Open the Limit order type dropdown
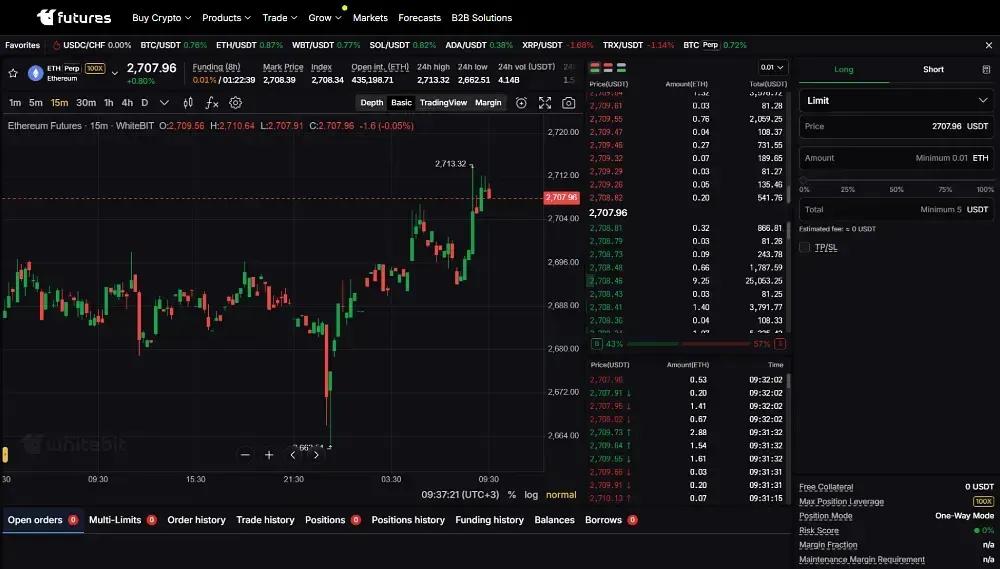The width and height of the screenshot is (1000, 569). [x=896, y=100]
